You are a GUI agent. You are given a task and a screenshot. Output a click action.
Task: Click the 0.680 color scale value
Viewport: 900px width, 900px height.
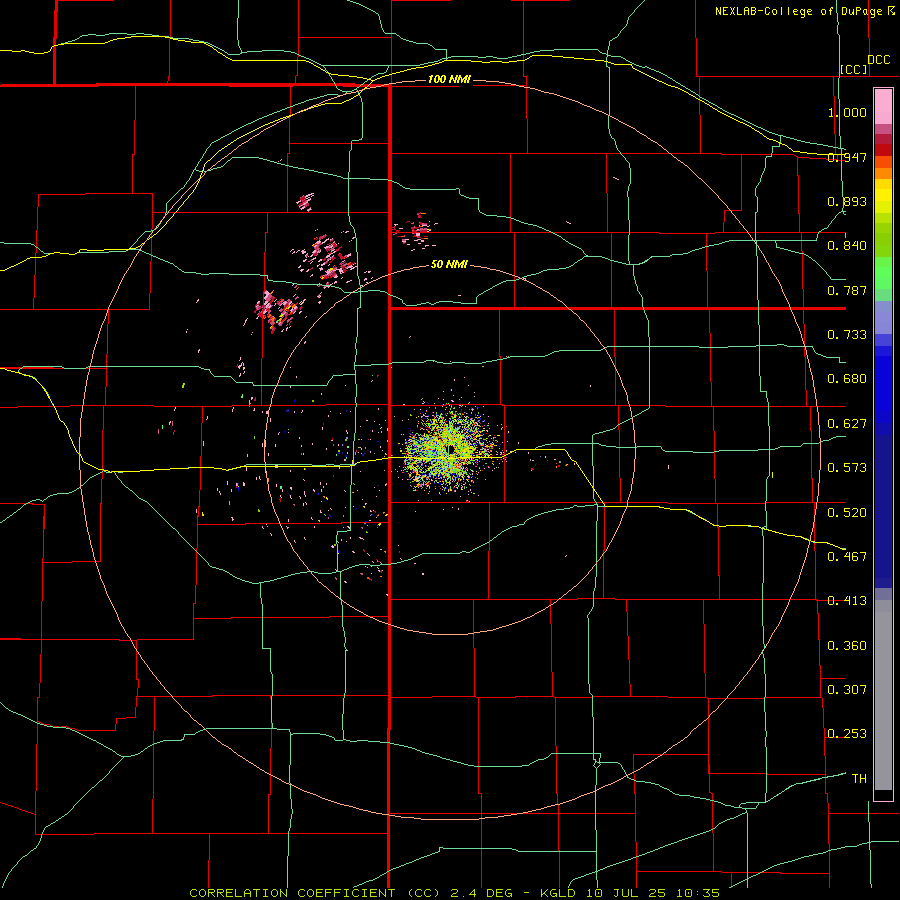(847, 378)
